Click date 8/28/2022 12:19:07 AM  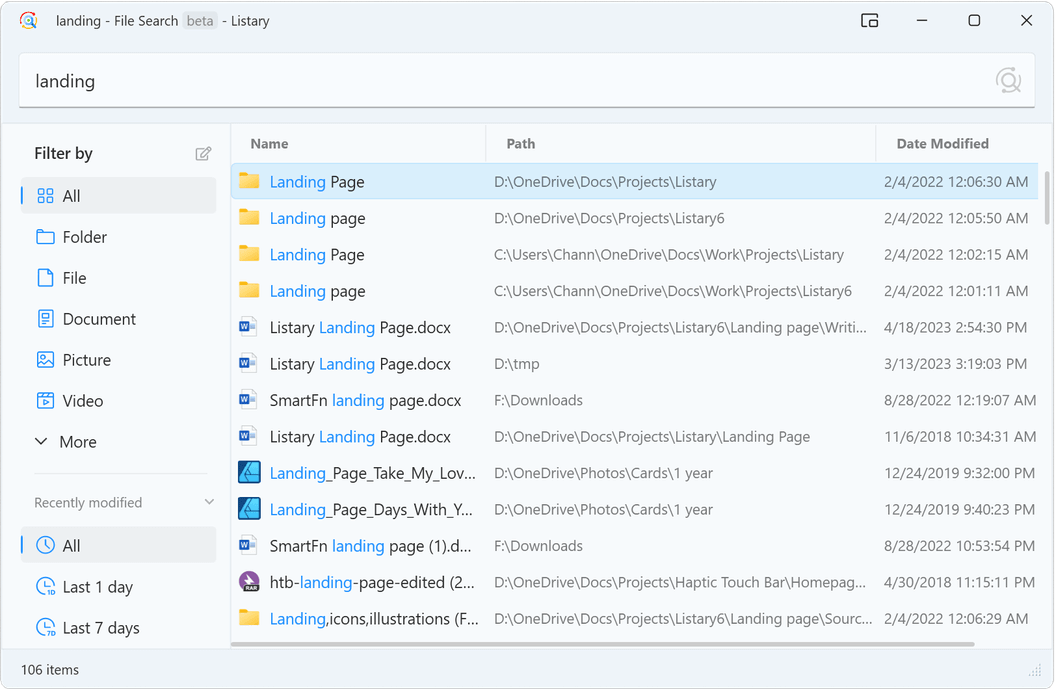(959, 400)
